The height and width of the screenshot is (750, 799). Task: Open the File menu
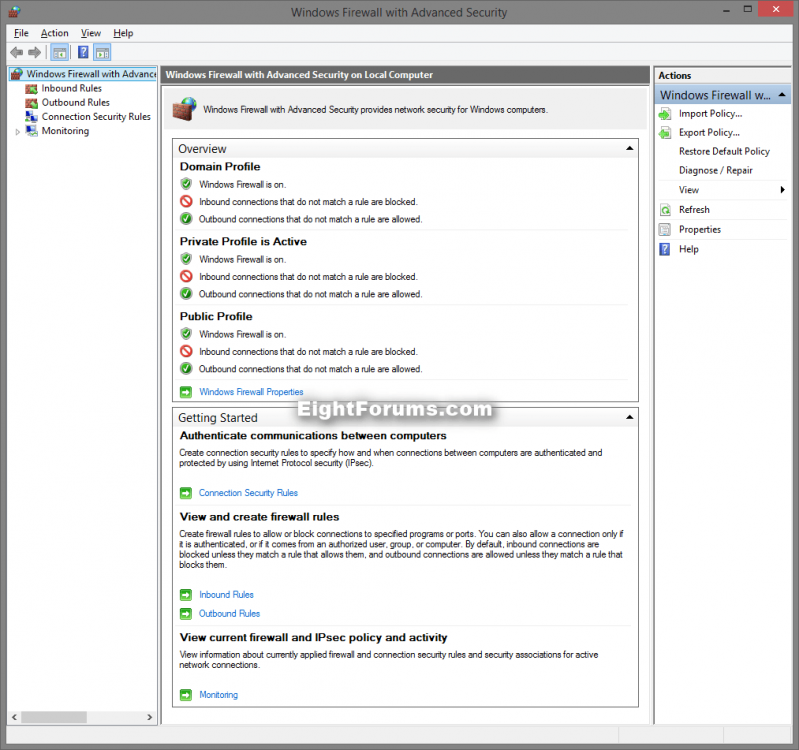pos(21,33)
